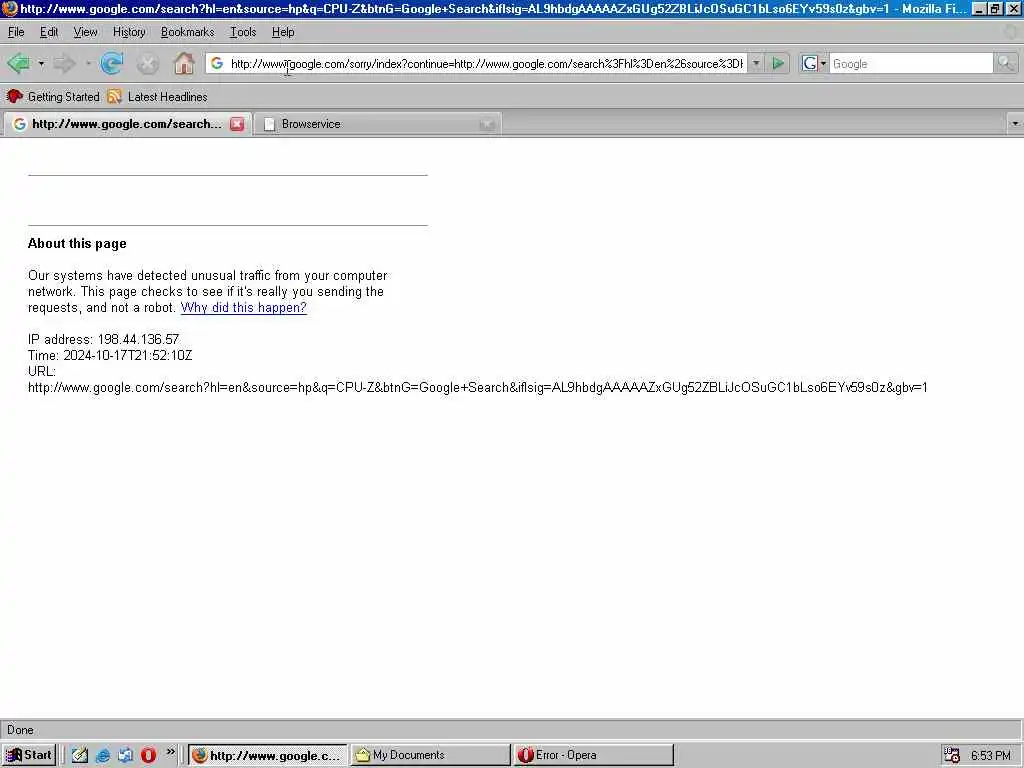Open the Edit menu

click(48, 32)
